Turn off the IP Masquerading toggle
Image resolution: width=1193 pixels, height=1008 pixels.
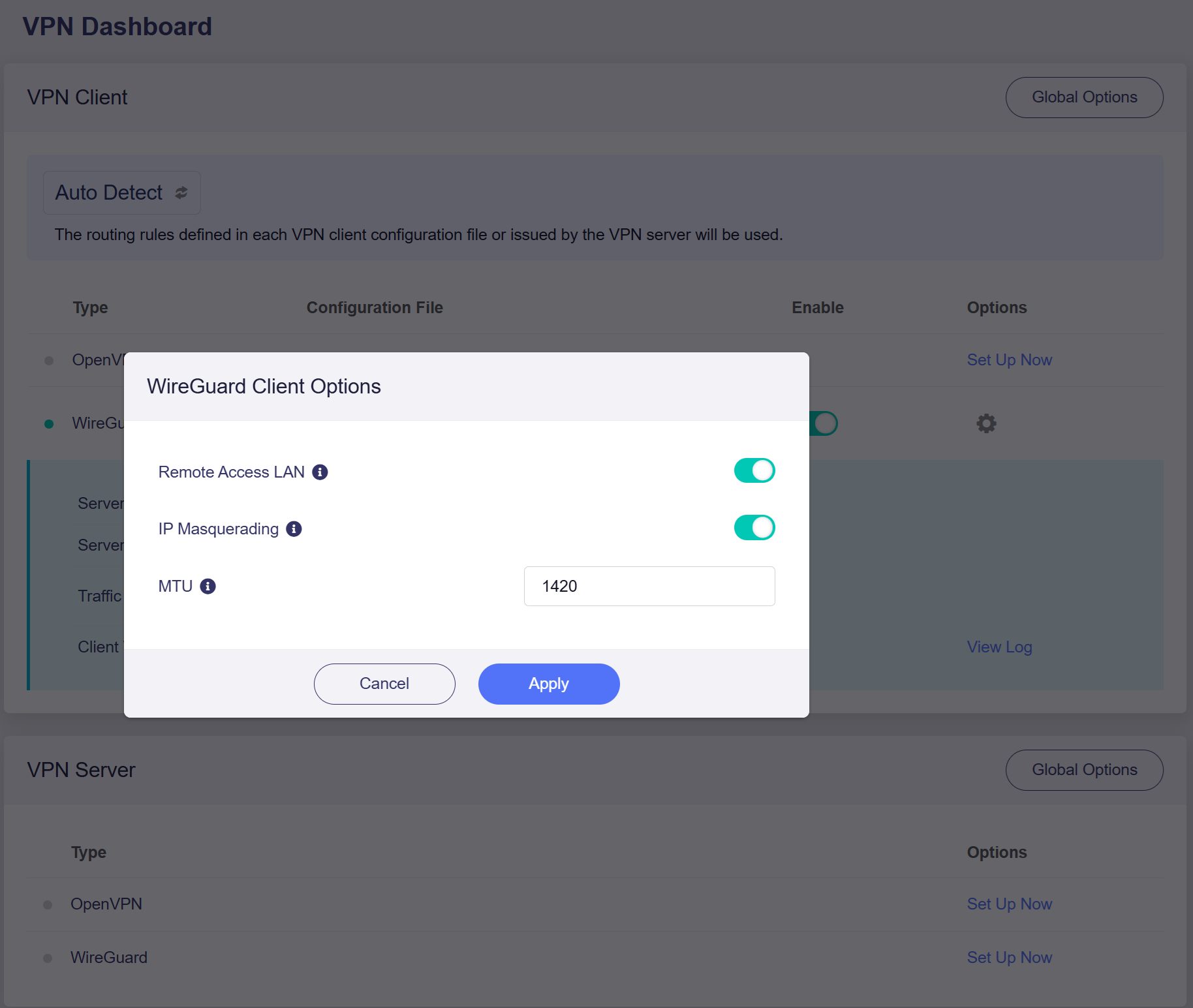coord(754,528)
